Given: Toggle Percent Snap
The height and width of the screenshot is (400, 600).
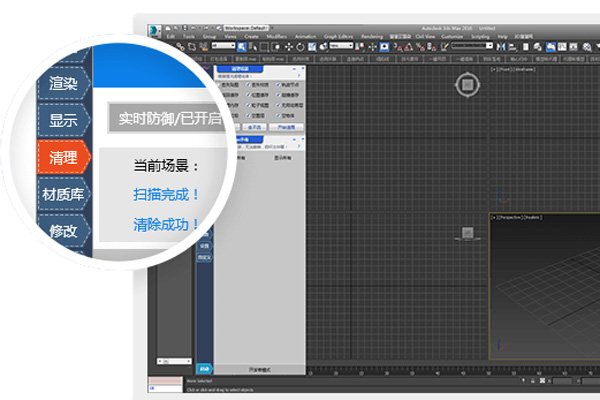Looking at the screenshot, I should [420, 46].
